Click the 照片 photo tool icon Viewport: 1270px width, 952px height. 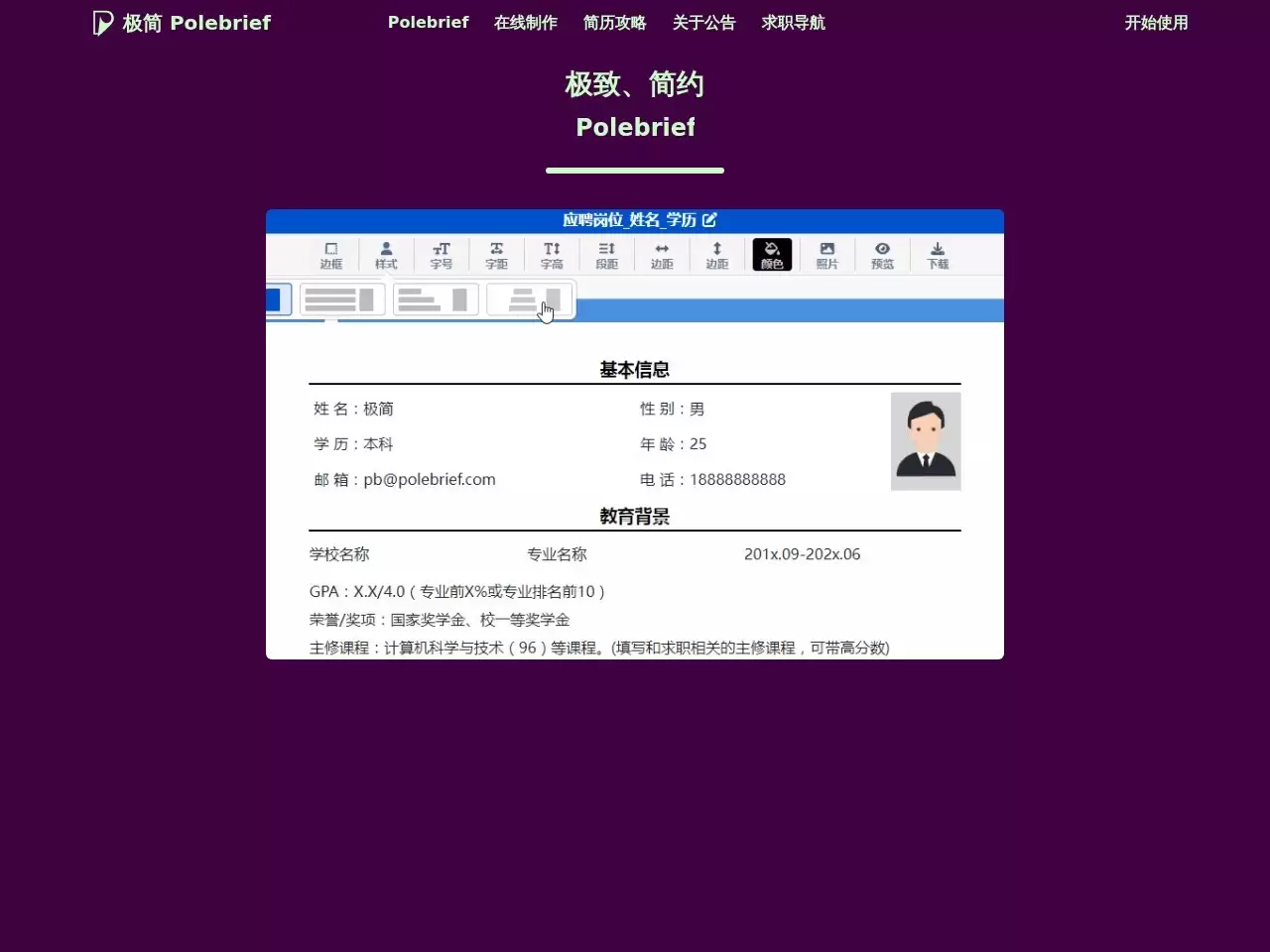coord(827,255)
